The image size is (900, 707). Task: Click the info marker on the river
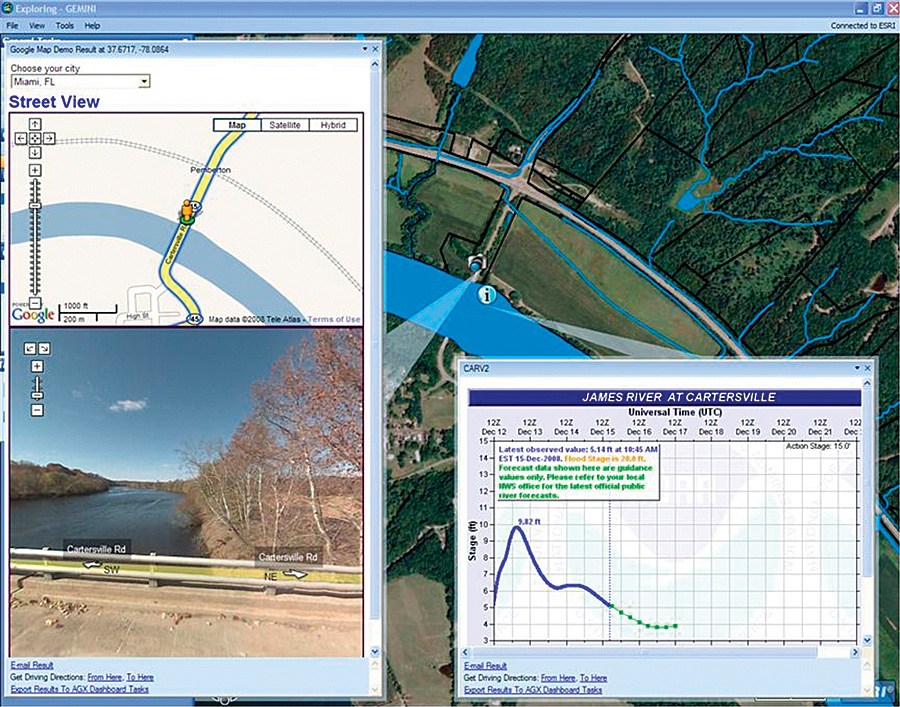[487, 296]
